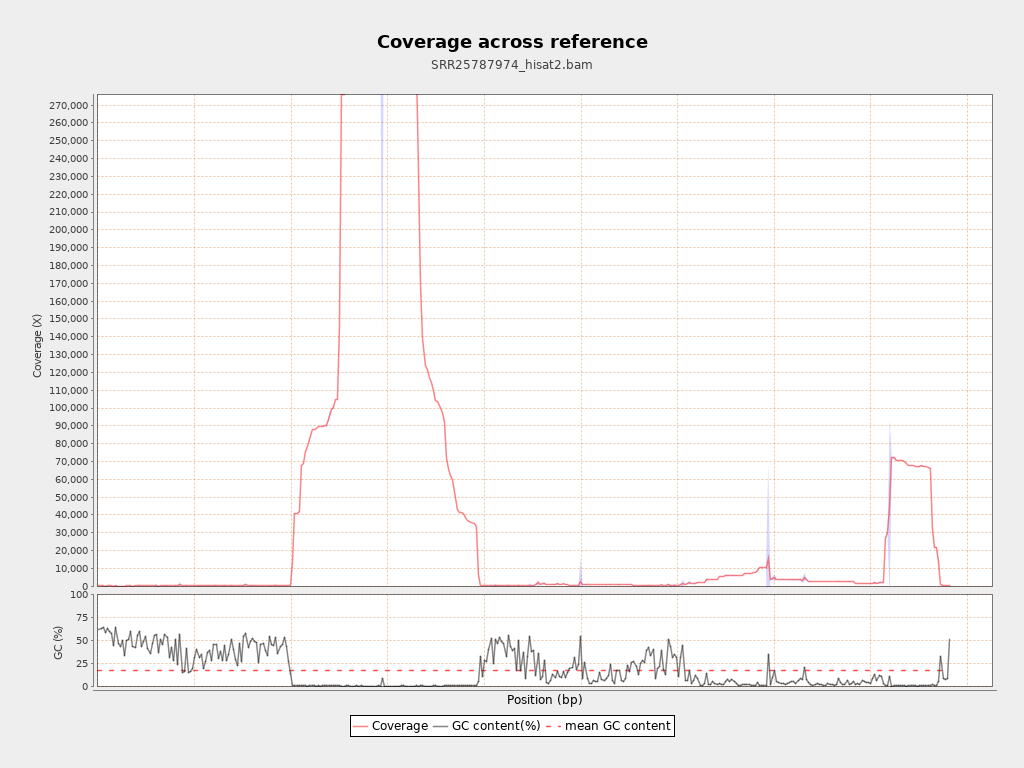
Task: Click the 25 tick on GC axis
Action: pyautogui.click(x=82, y=664)
